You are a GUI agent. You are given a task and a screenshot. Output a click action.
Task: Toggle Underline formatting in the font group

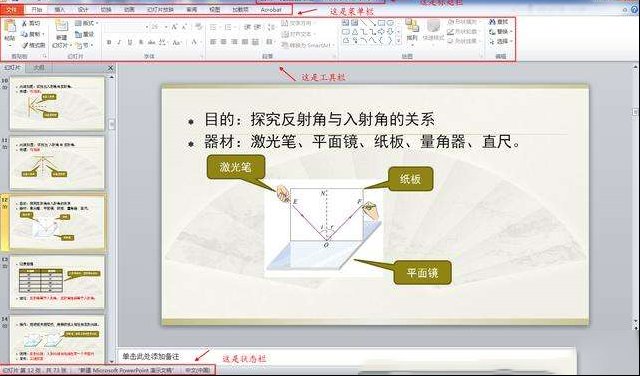click(130, 42)
